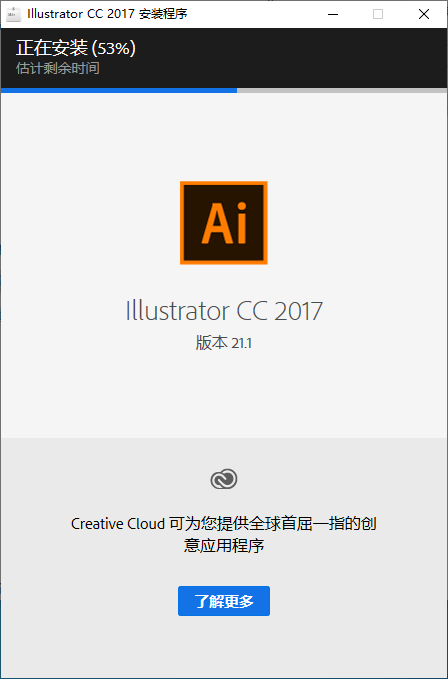Click the gray unfilled part of progress bar
This screenshot has height=679, width=448.
342,91
